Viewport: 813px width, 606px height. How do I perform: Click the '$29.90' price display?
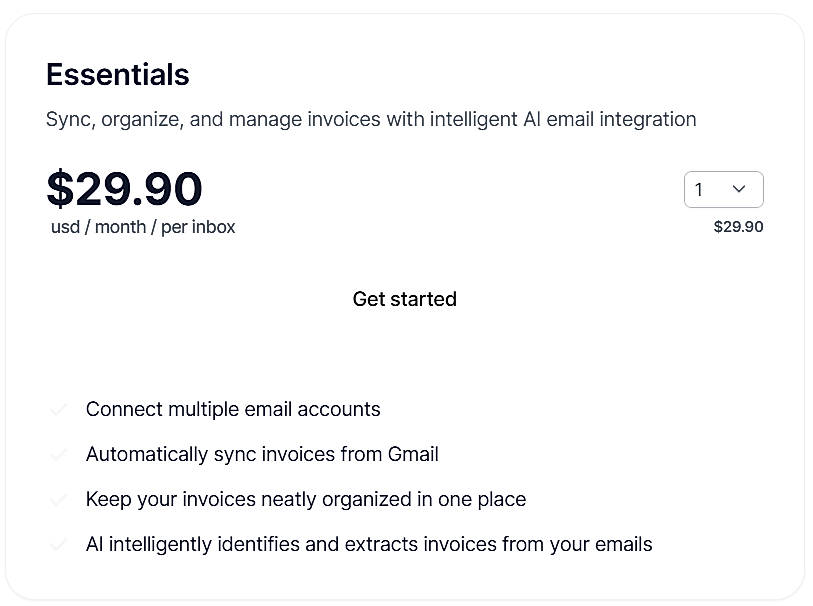(124, 188)
